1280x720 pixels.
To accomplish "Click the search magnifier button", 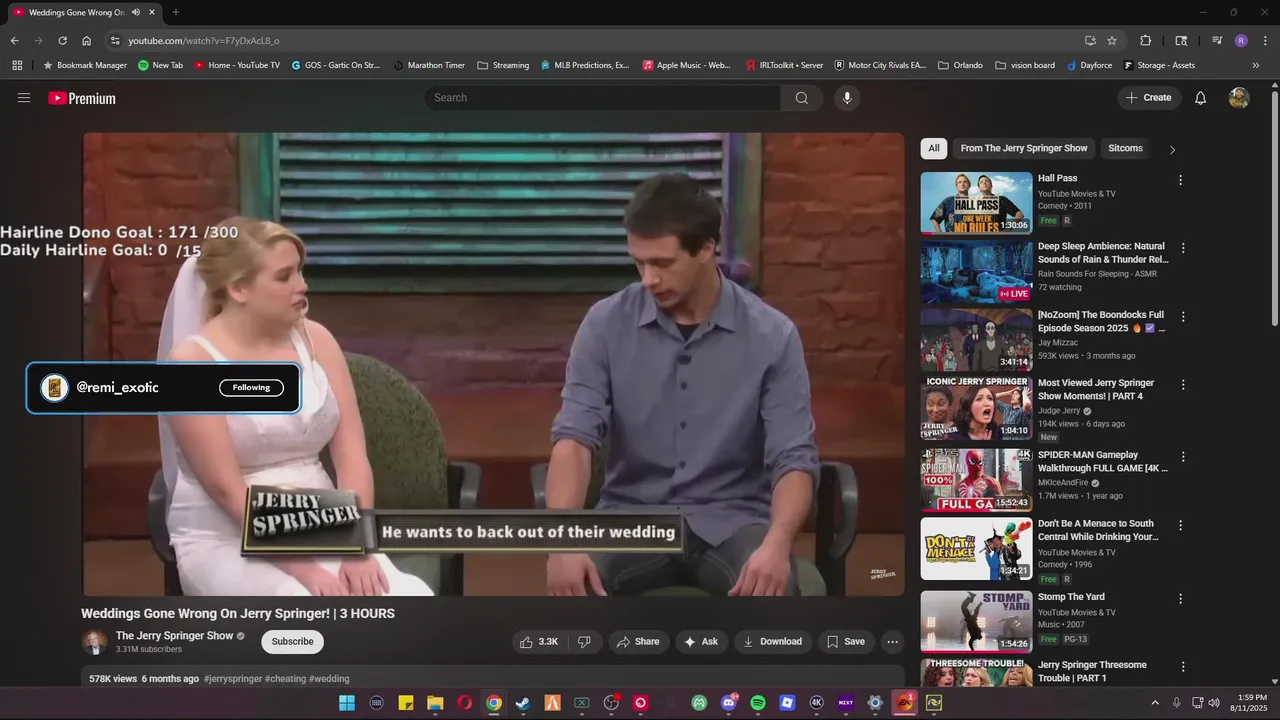I will click(802, 98).
